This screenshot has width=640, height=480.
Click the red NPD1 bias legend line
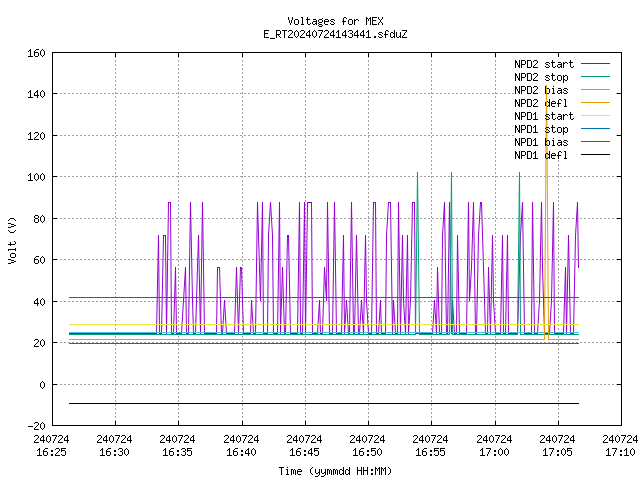595,142
